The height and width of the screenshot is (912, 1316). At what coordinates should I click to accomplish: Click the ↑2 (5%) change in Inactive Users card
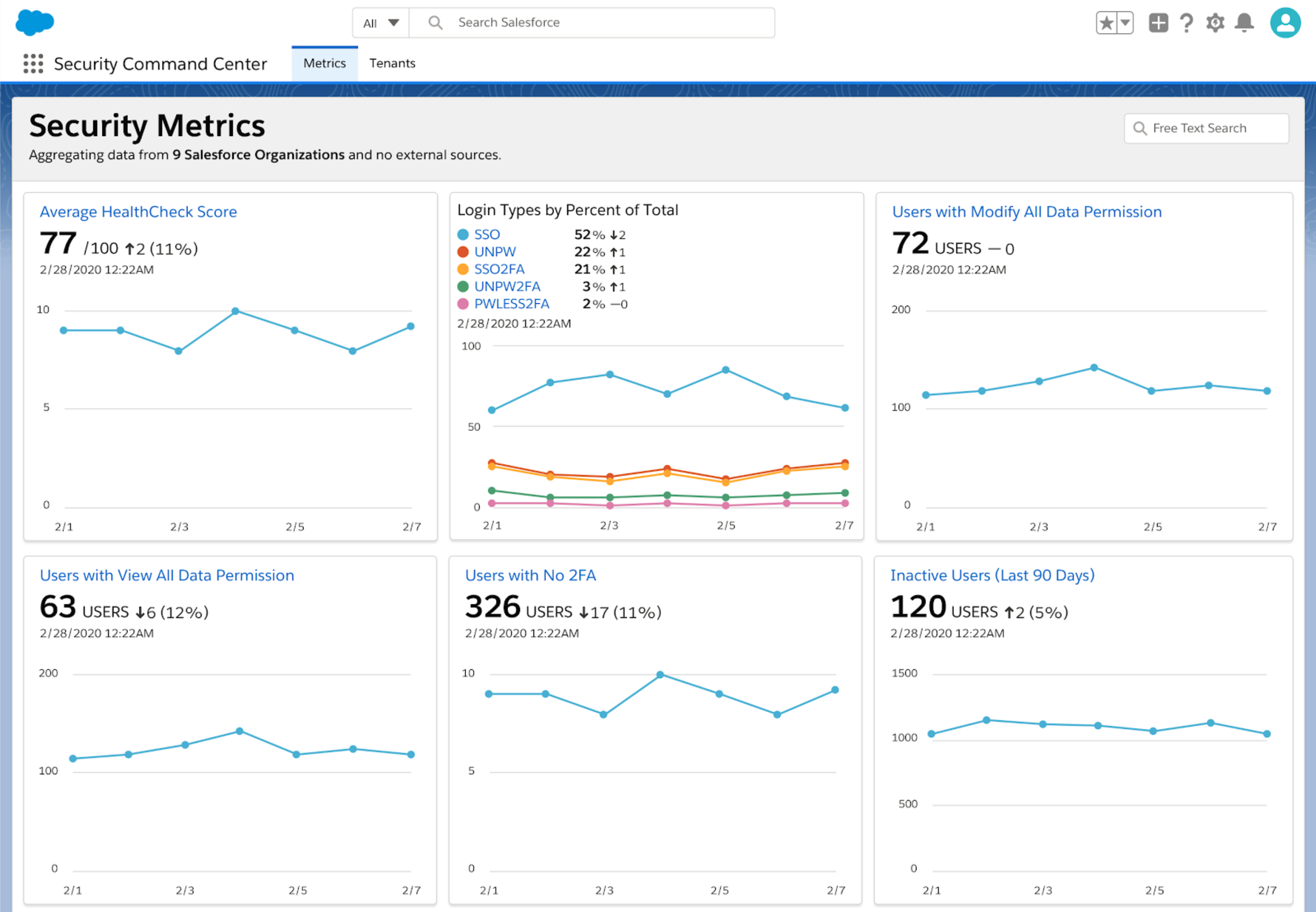(x=1037, y=612)
